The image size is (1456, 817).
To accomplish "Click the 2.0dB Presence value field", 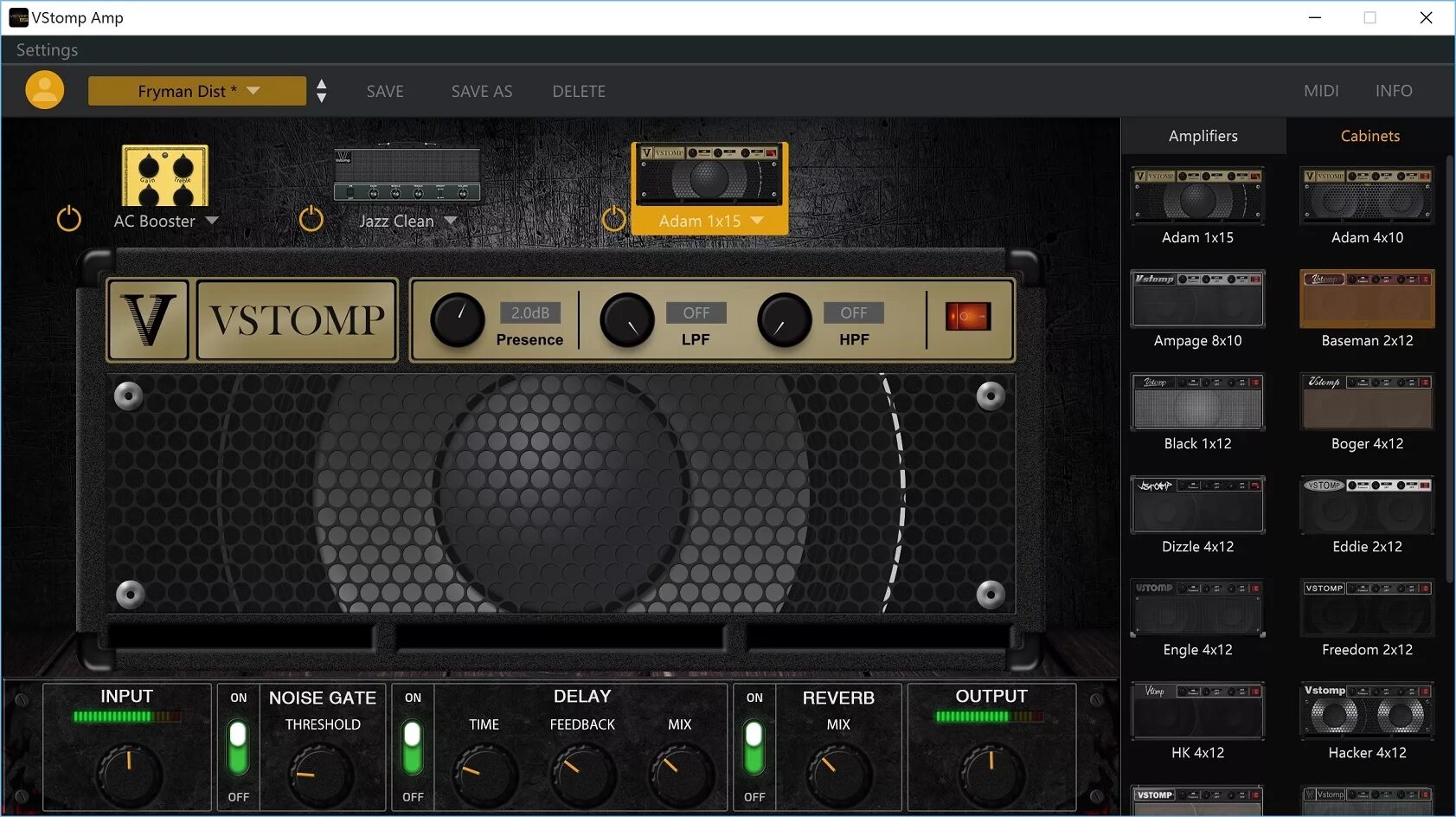I will (x=530, y=312).
